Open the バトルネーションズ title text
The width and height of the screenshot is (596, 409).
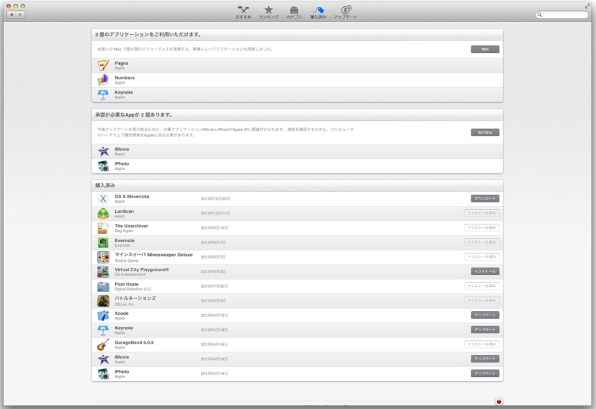[x=135, y=298]
